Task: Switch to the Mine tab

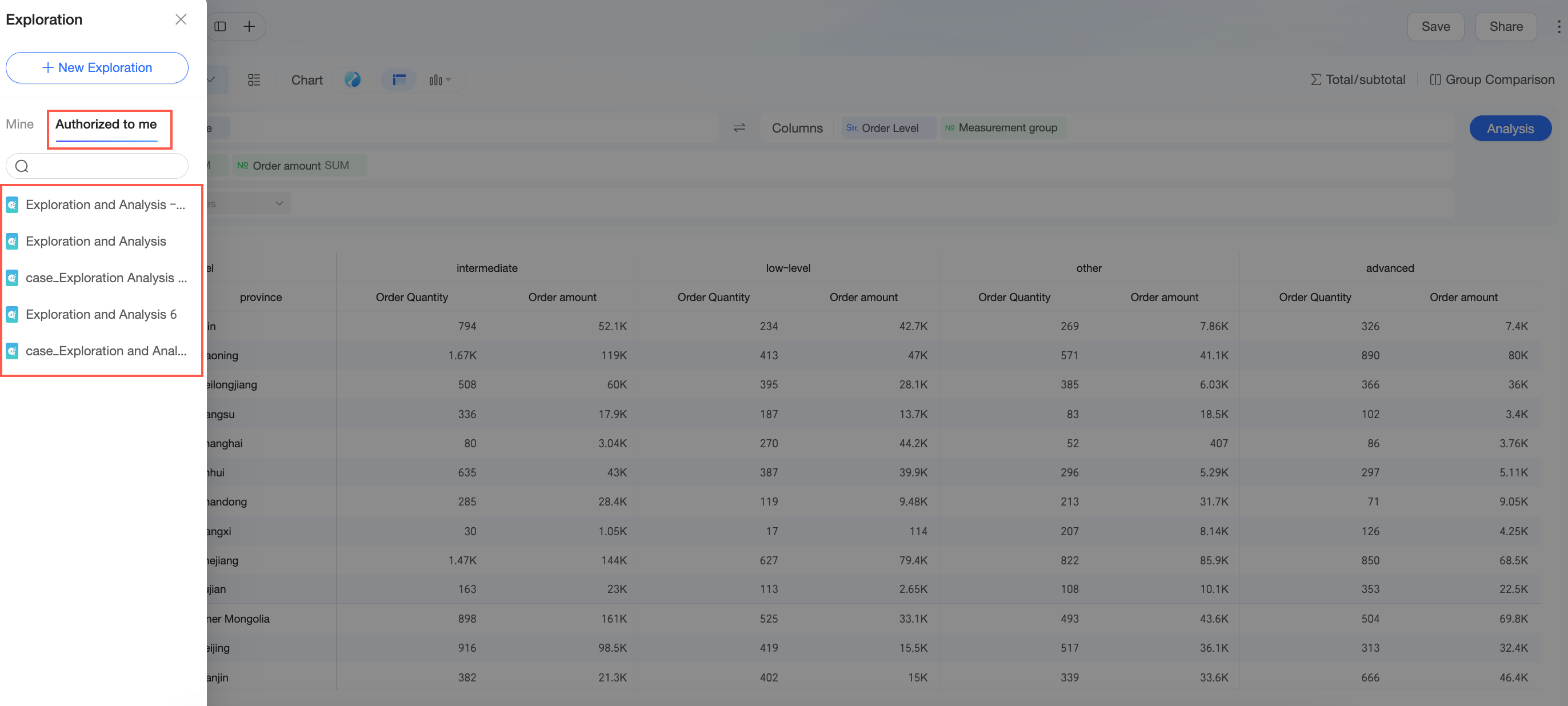Action: [19, 124]
